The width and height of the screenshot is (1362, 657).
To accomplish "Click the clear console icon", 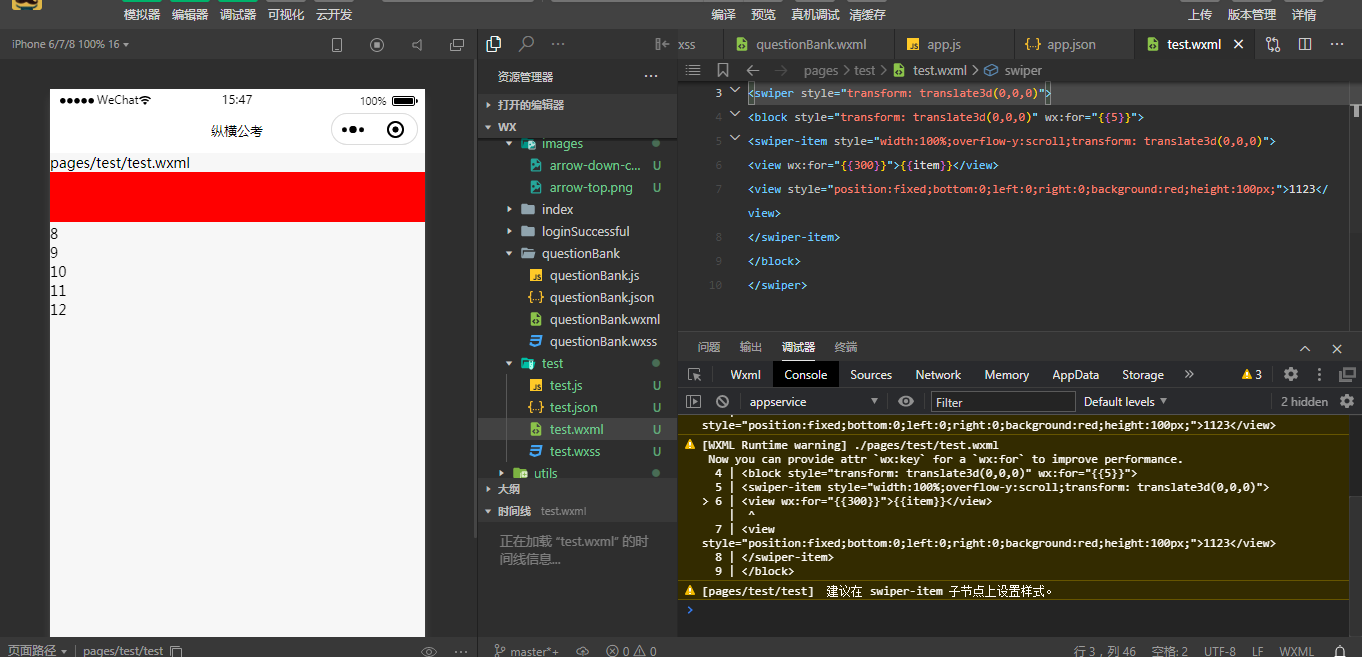I will click(722, 401).
